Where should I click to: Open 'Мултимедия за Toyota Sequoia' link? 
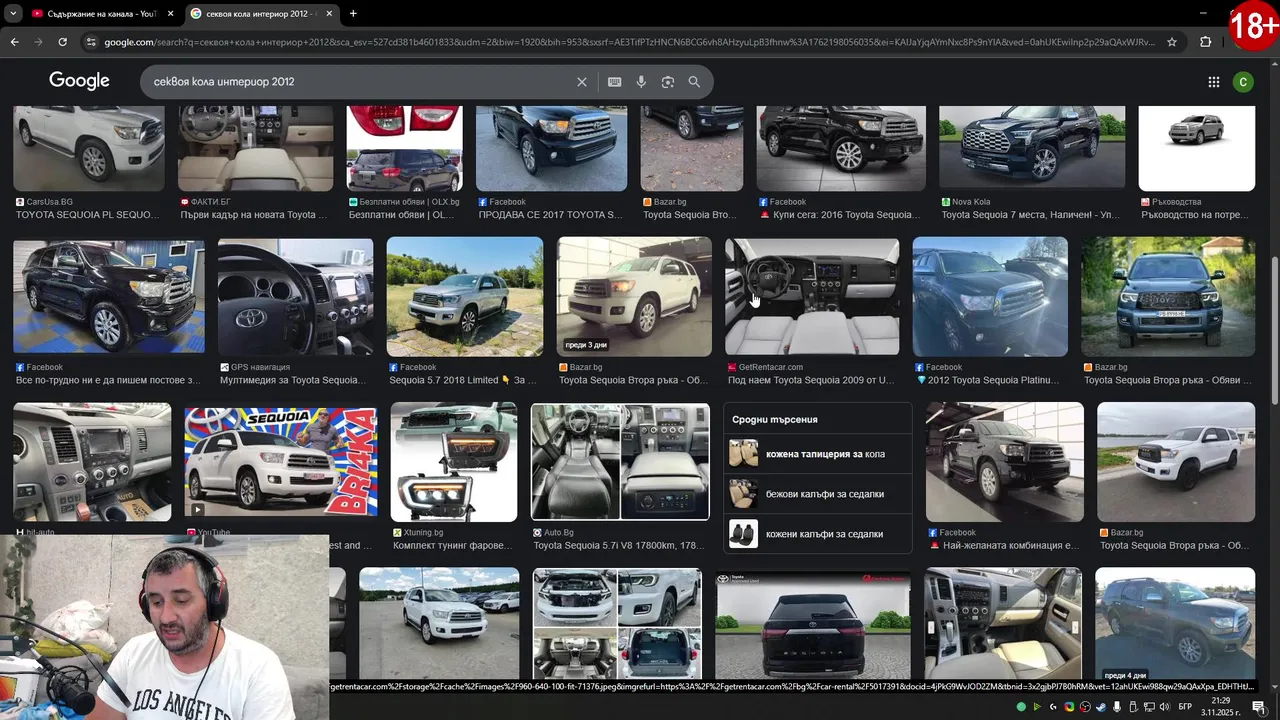click(292, 380)
